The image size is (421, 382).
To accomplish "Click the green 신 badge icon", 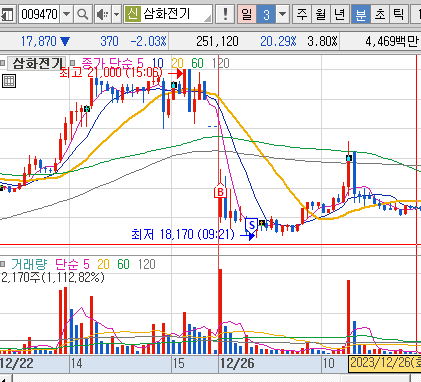I will tap(133, 14).
